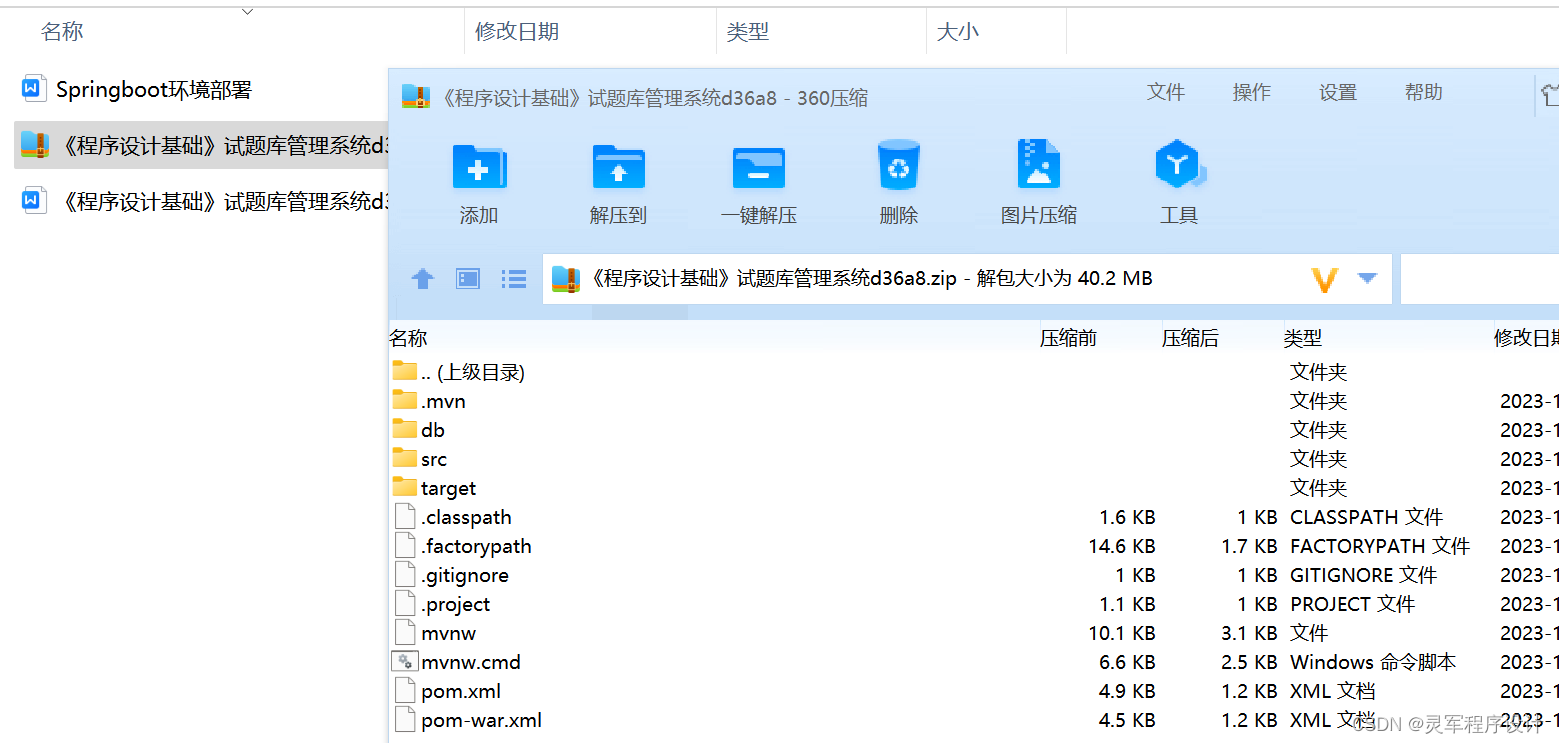1559x743 pixels.
Task: Click the 操作 (Operations) menu
Action: click(x=1251, y=92)
